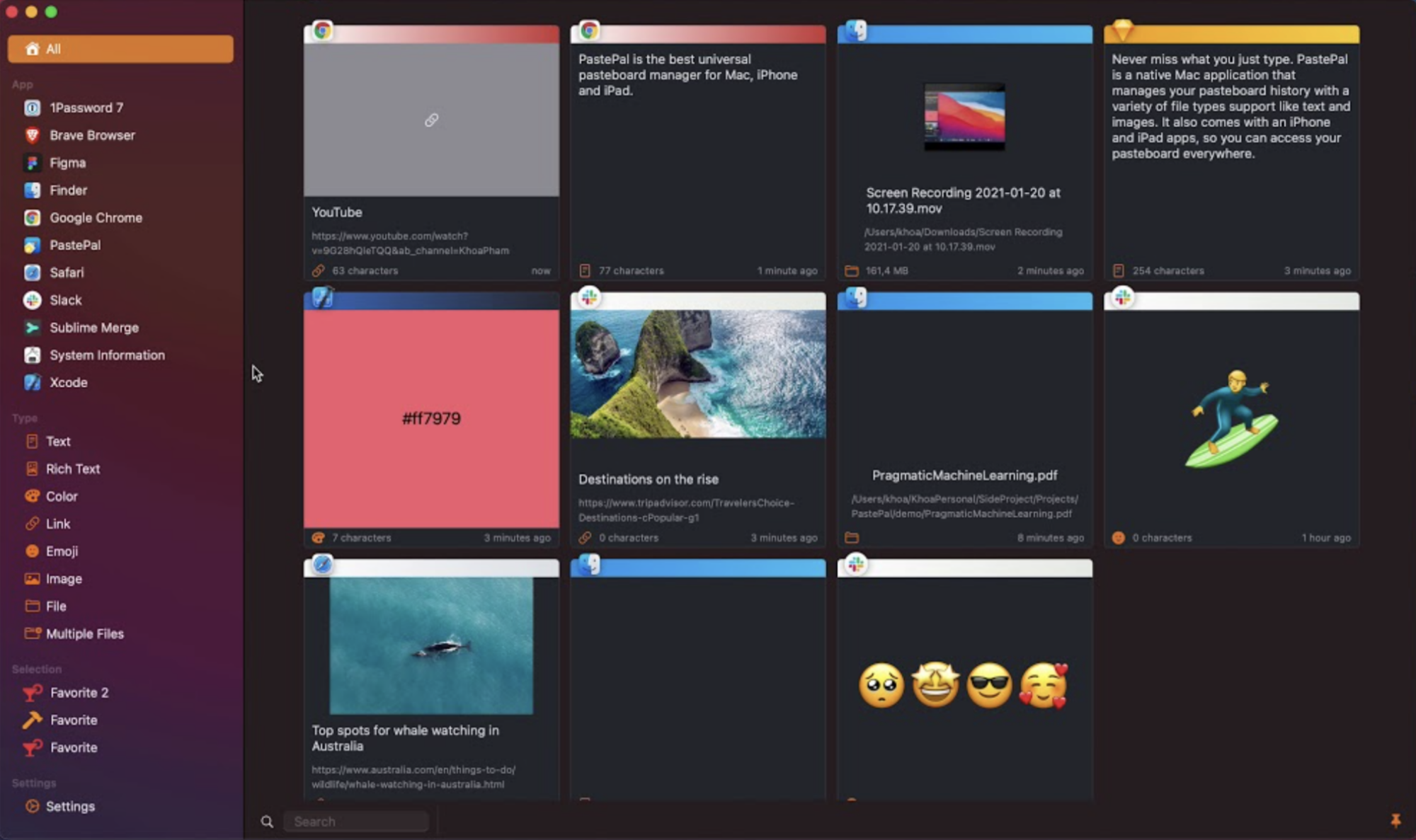The image size is (1416, 840).
Task: Select the Emoji filter in sidebar
Action: 62,551
